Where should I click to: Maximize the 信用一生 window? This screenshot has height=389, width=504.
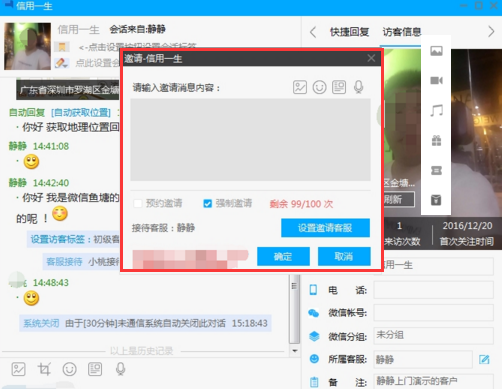click(479, 5)
